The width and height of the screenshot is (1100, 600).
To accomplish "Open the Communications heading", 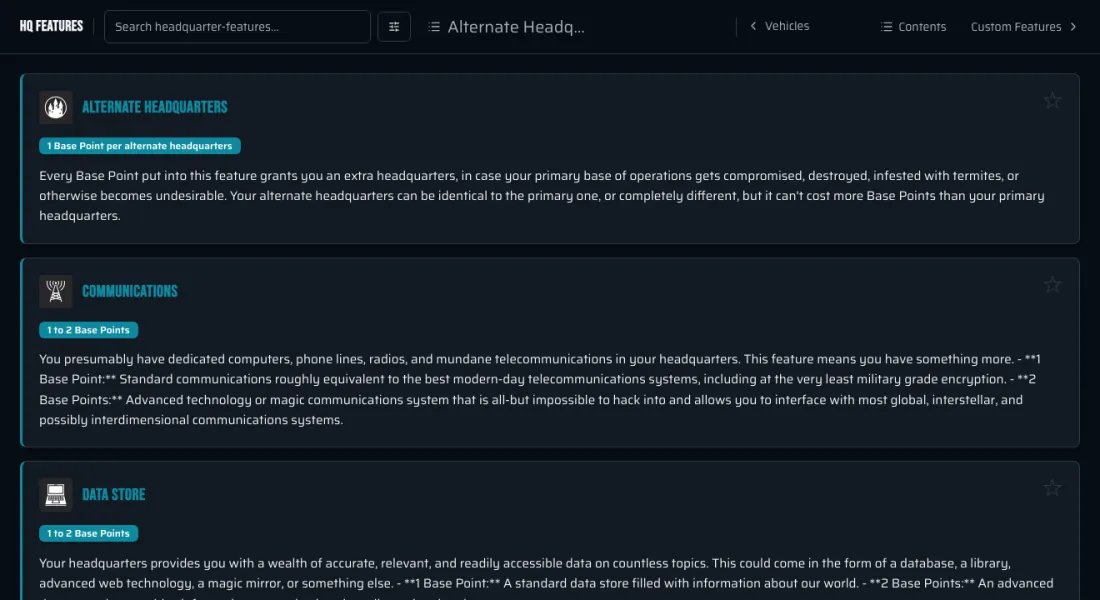I will [130, 291].
